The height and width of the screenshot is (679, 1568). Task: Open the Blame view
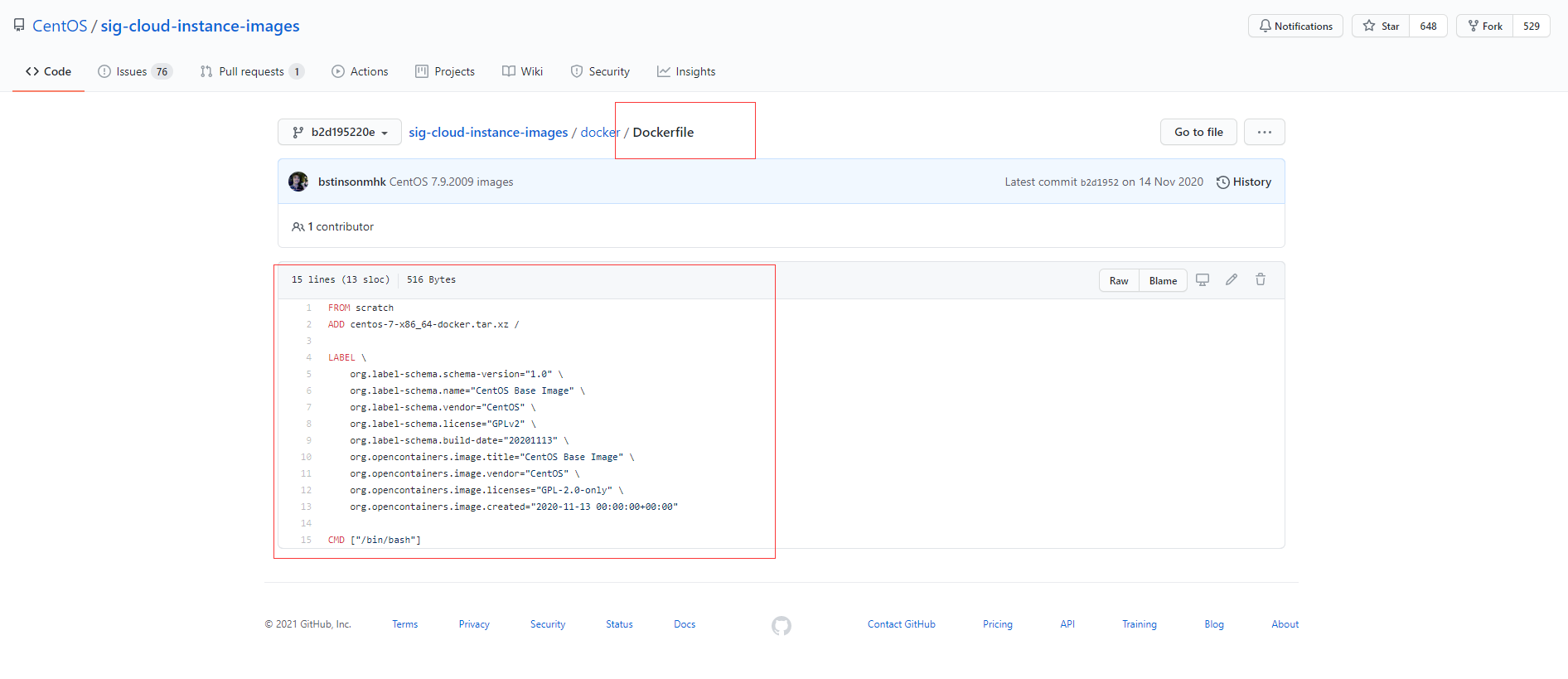1163,280
